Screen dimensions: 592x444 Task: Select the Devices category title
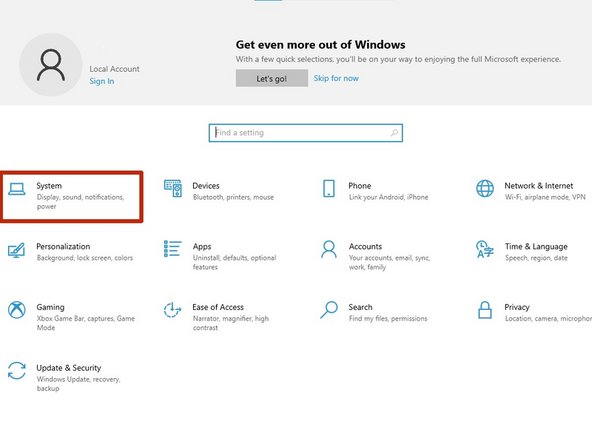206,186
